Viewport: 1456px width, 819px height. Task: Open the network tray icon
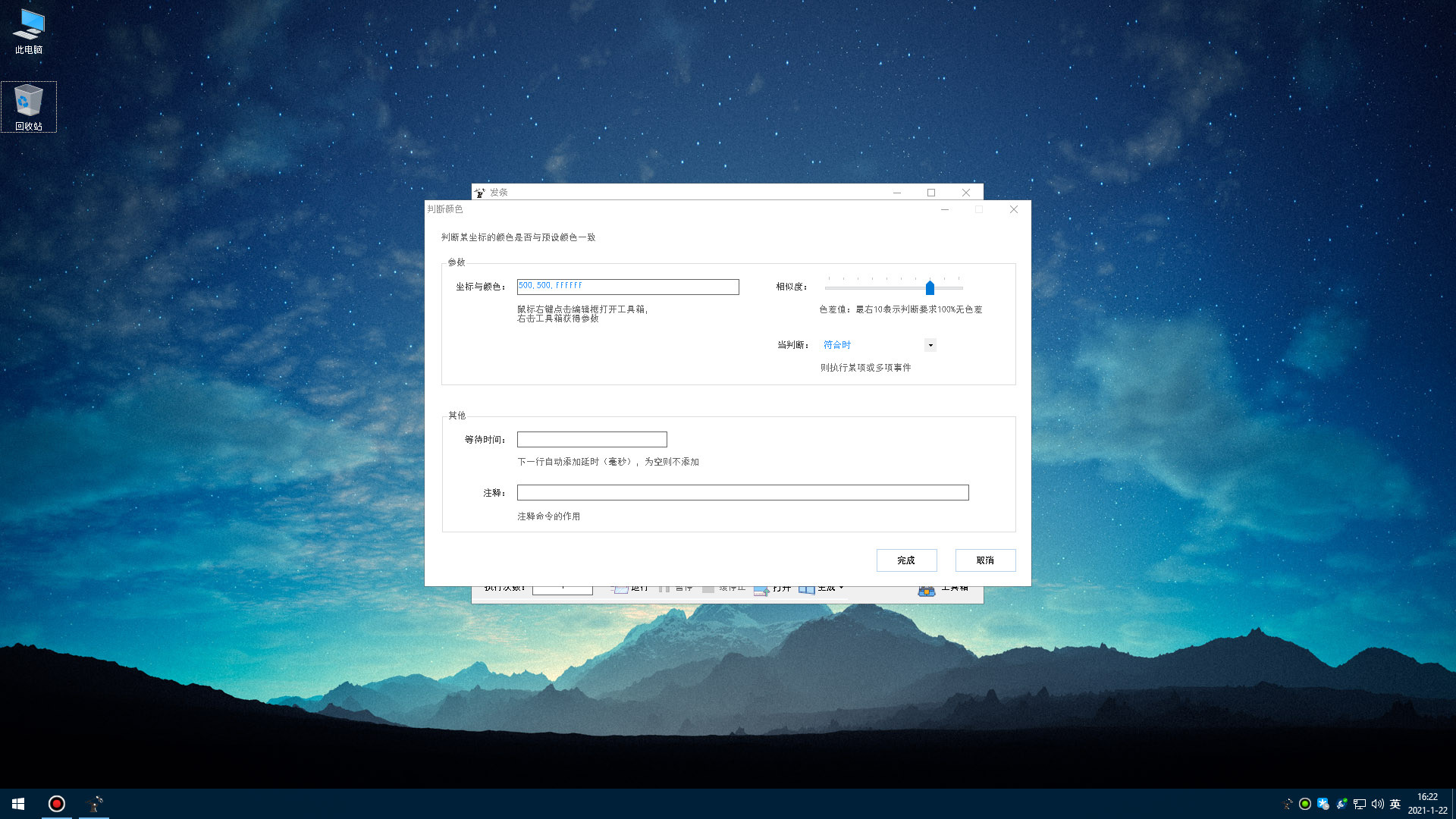pos(1360,804)
